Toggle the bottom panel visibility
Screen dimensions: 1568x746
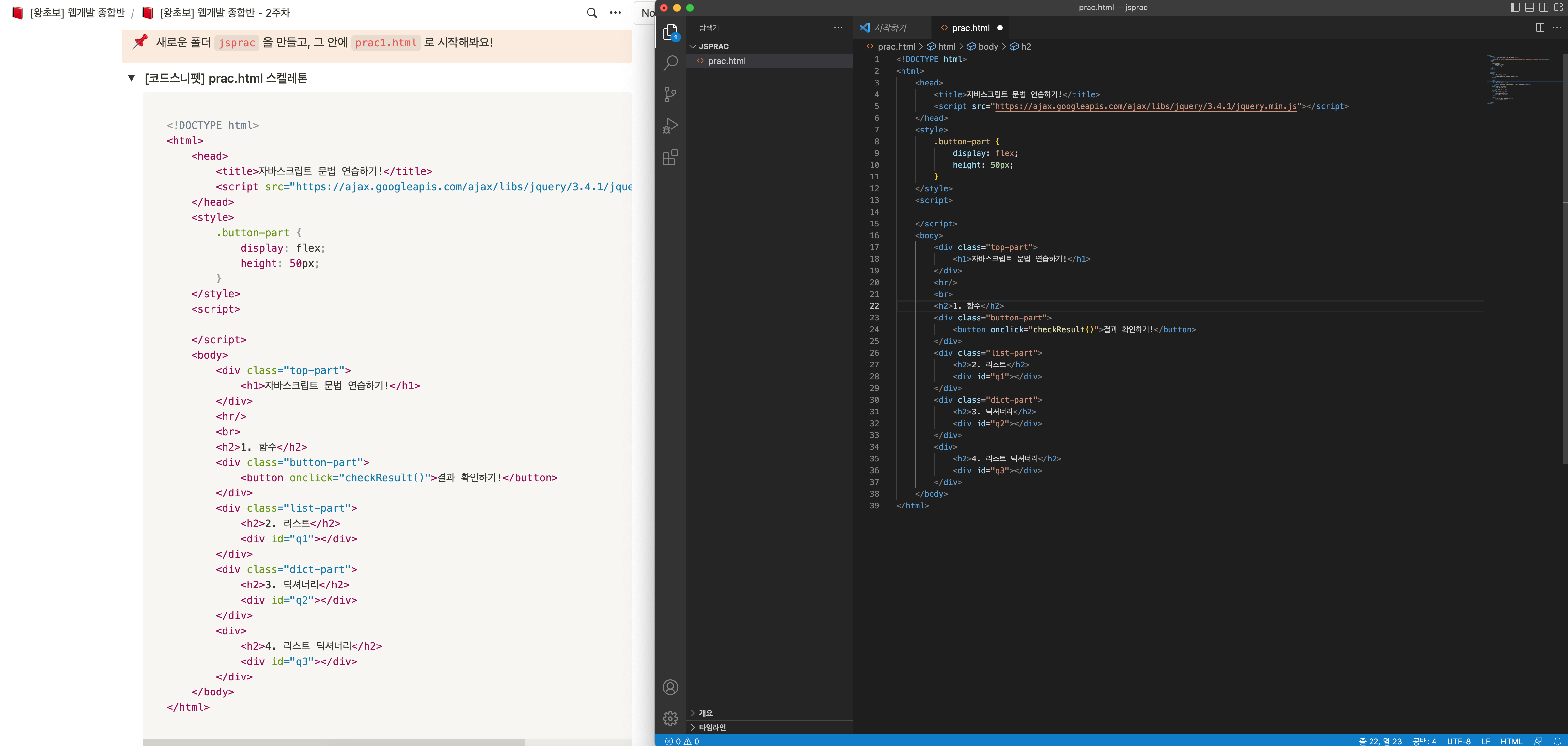[x=1529, y=7]
